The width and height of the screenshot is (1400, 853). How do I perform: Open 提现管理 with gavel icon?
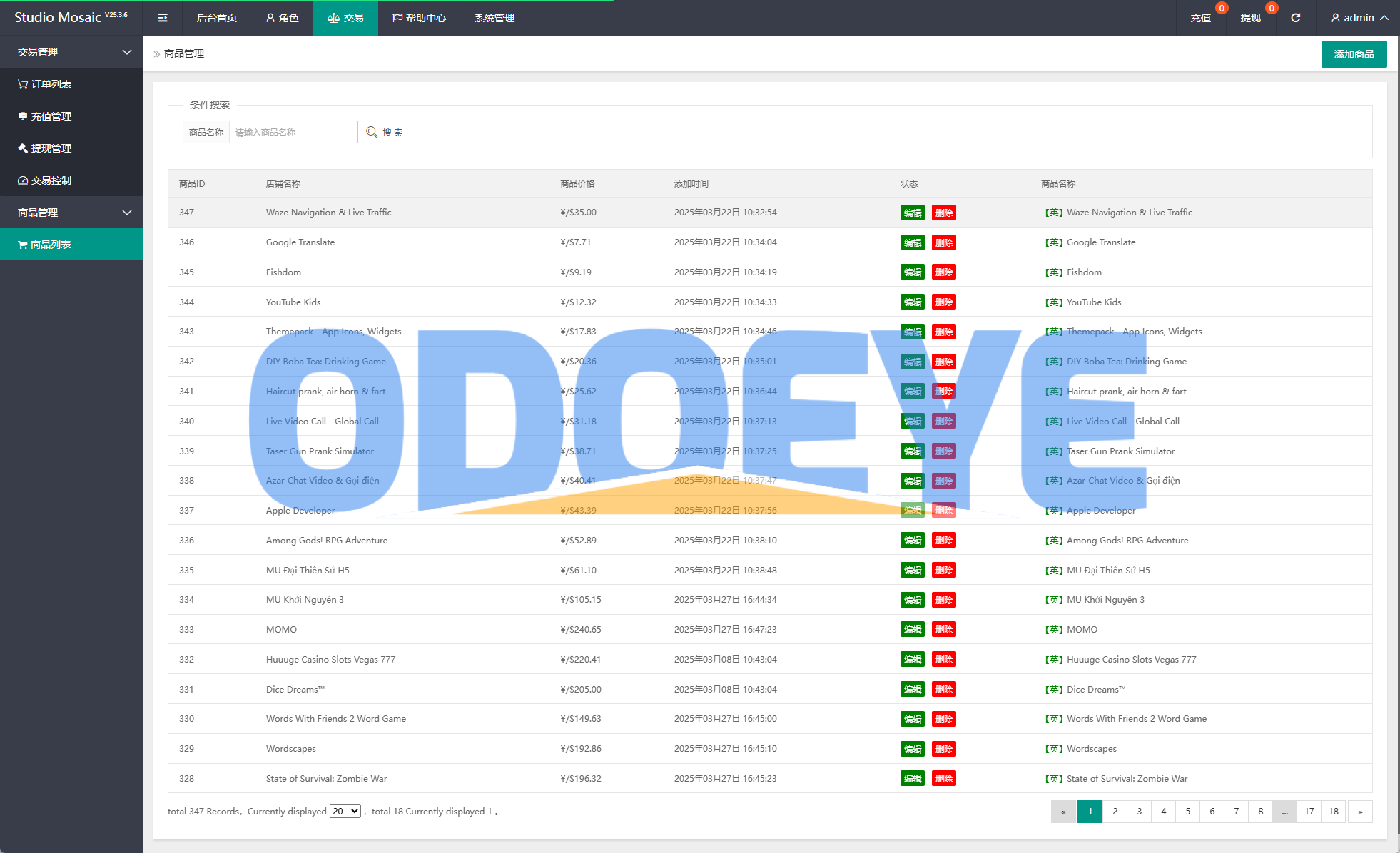(44, 148)
